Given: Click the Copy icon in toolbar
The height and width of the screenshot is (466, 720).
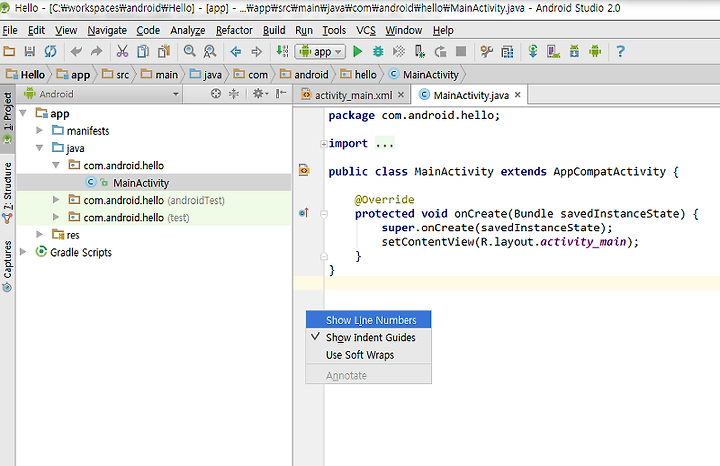Looking at the screenshot, I should [x=143, y=51].
